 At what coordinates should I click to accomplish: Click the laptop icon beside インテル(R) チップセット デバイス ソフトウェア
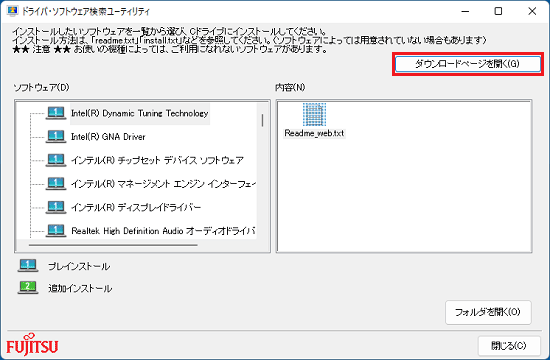coord(56,160)
